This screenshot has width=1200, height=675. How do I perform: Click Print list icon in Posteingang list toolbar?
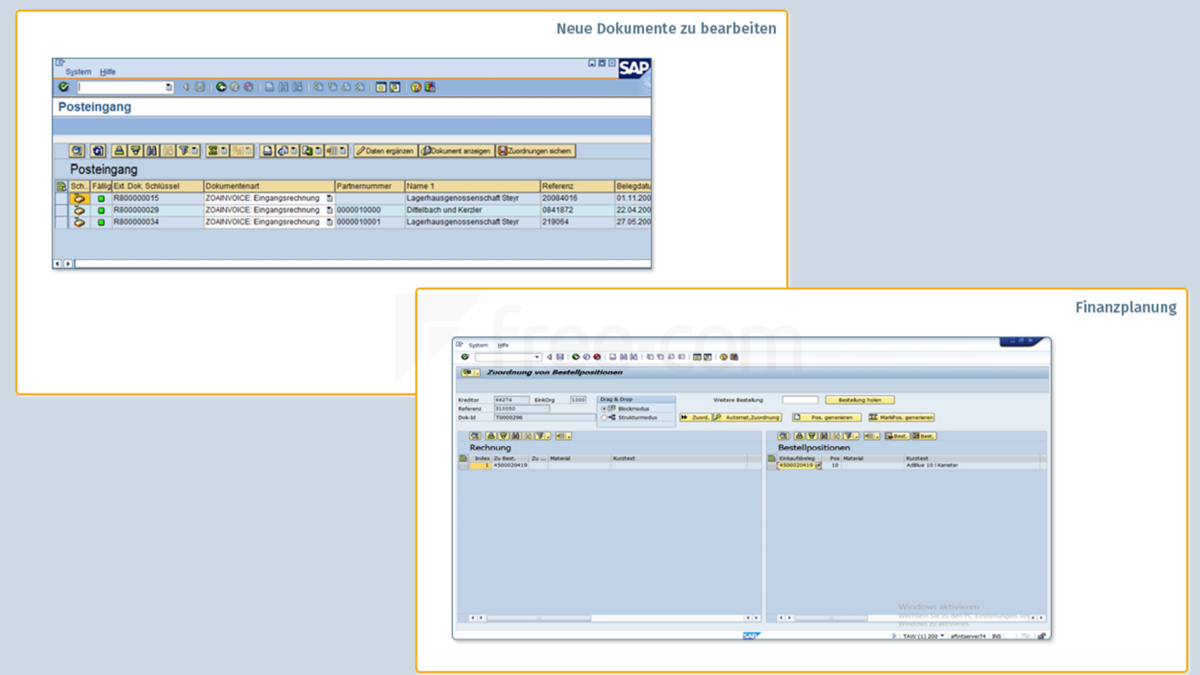[x=267, y=151]
